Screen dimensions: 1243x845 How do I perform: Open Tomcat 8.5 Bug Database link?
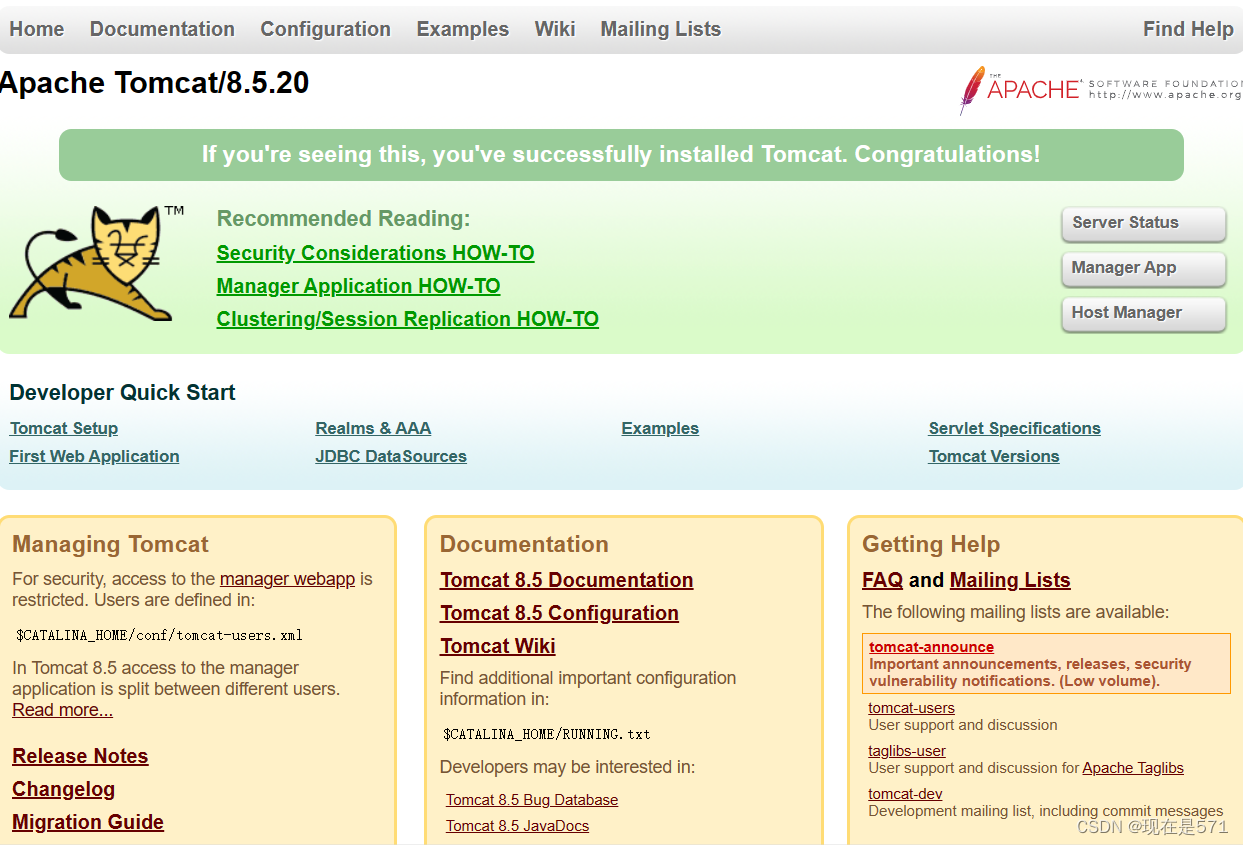coord(532,800)
